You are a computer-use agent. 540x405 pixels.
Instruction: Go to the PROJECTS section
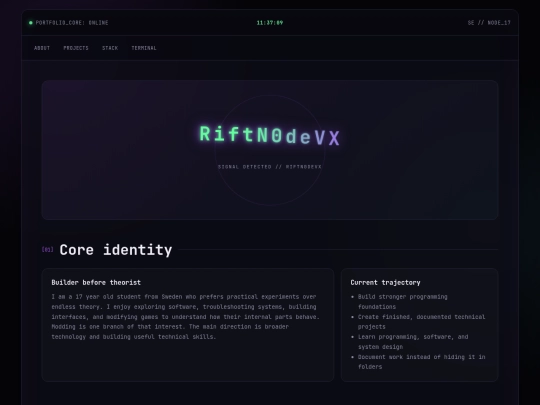click(76, 48)
